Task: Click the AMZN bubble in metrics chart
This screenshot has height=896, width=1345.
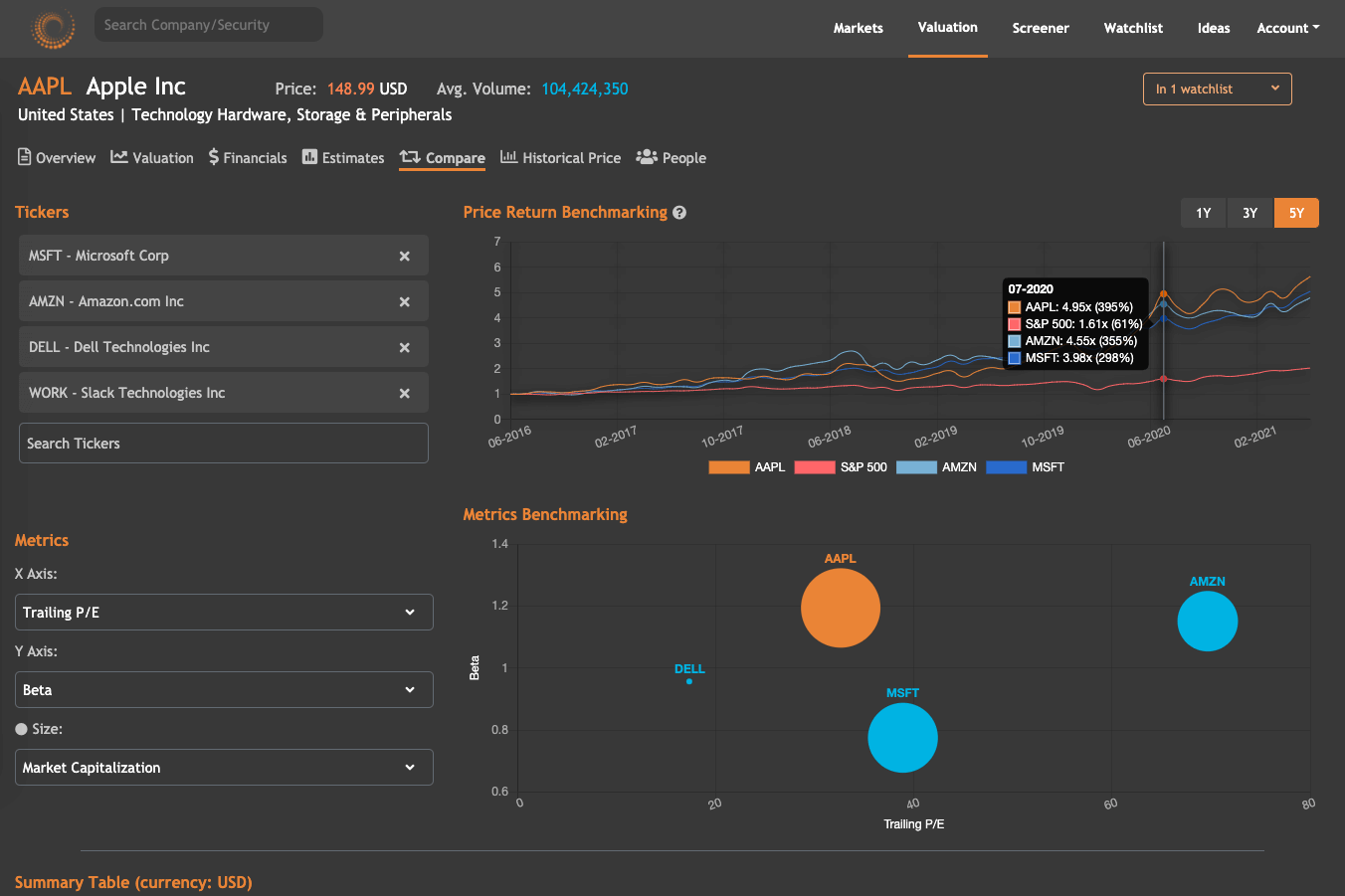Action: point(1208,621)
